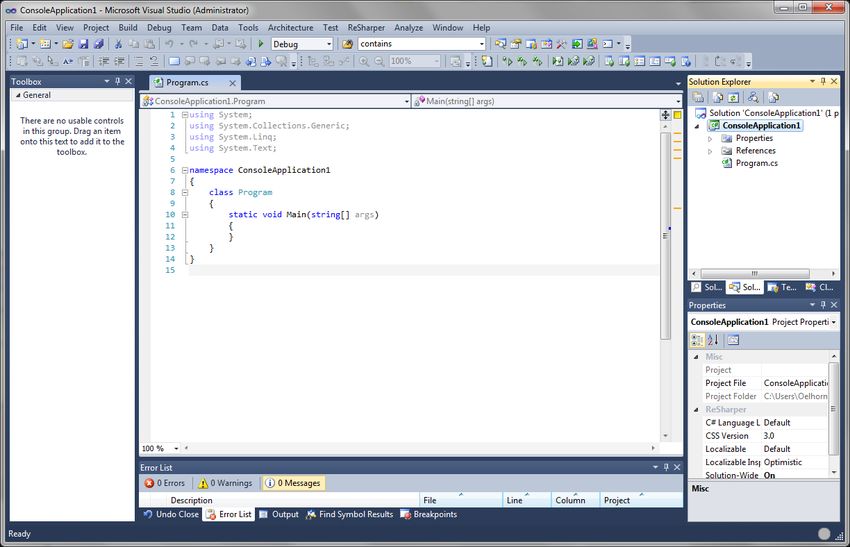Click the Open File folder icon
The width and height of the screenshot is (850, 547).
[x=68, y=44]
